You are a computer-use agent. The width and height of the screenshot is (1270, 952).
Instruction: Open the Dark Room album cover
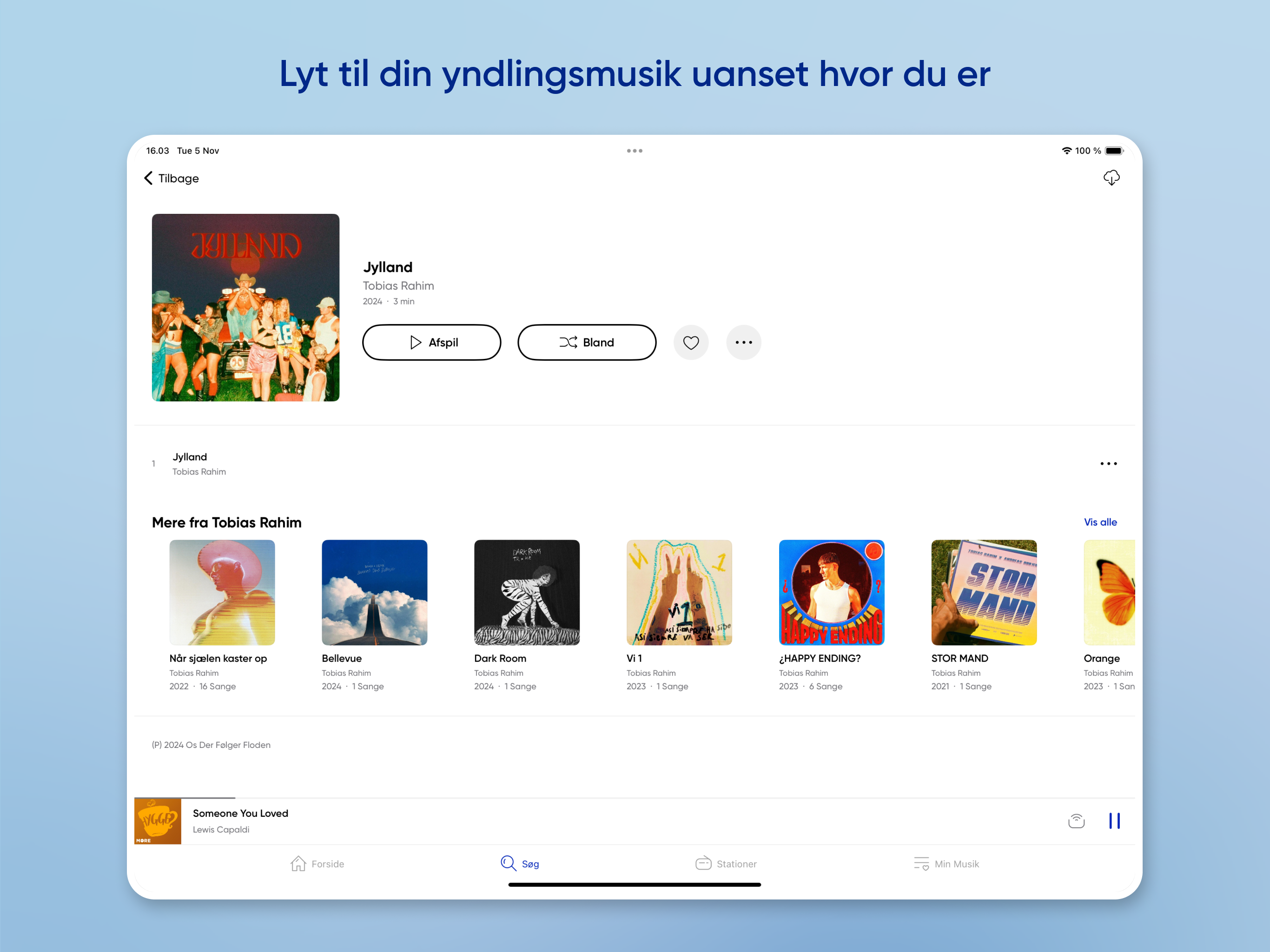click(x=527, y=592)
